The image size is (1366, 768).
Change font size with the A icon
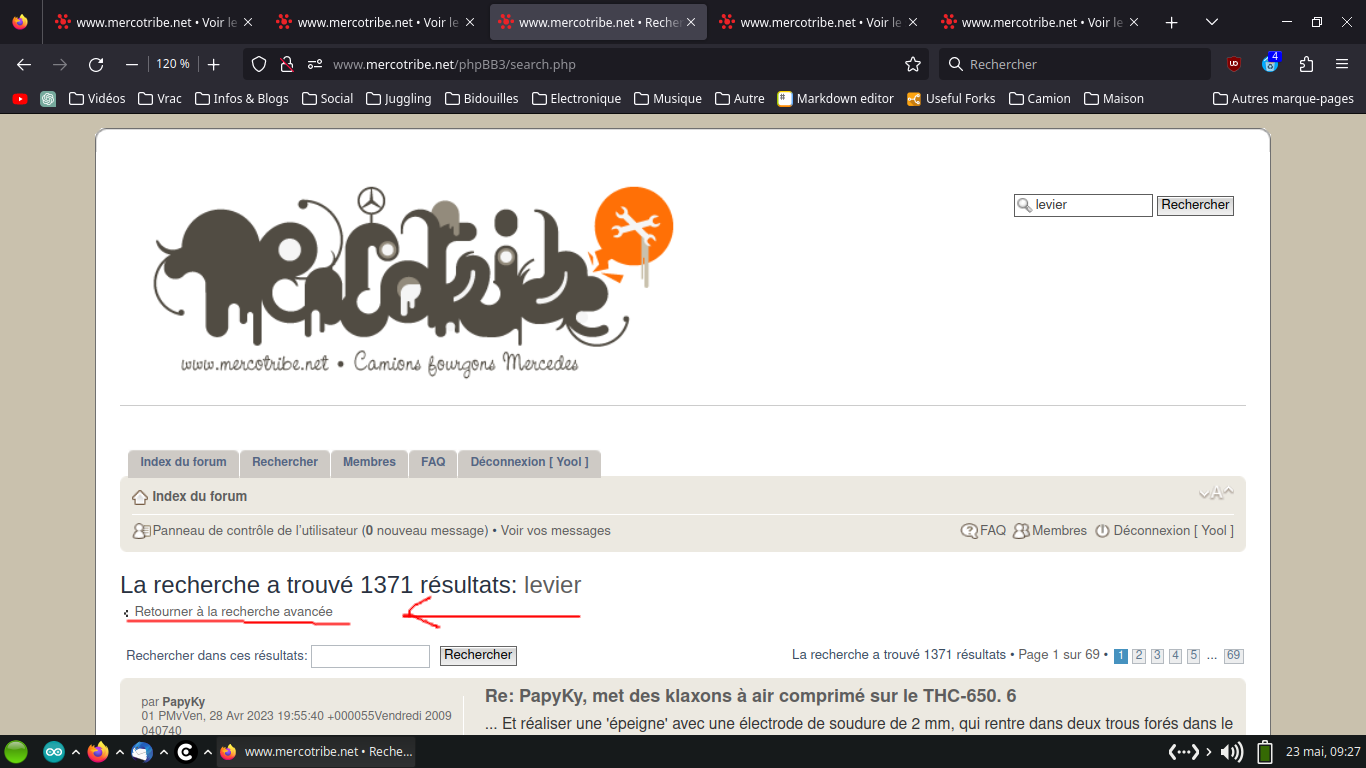point(1216,493)
